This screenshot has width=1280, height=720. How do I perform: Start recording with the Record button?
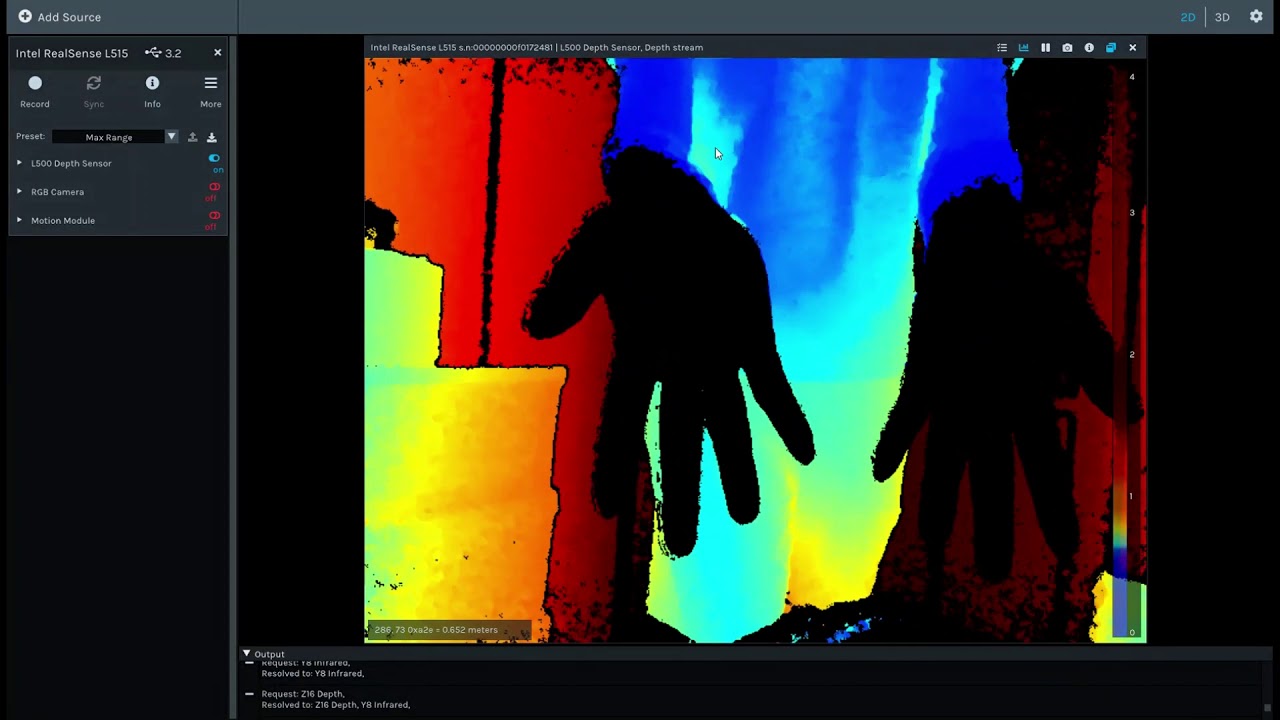click(35, 91)
